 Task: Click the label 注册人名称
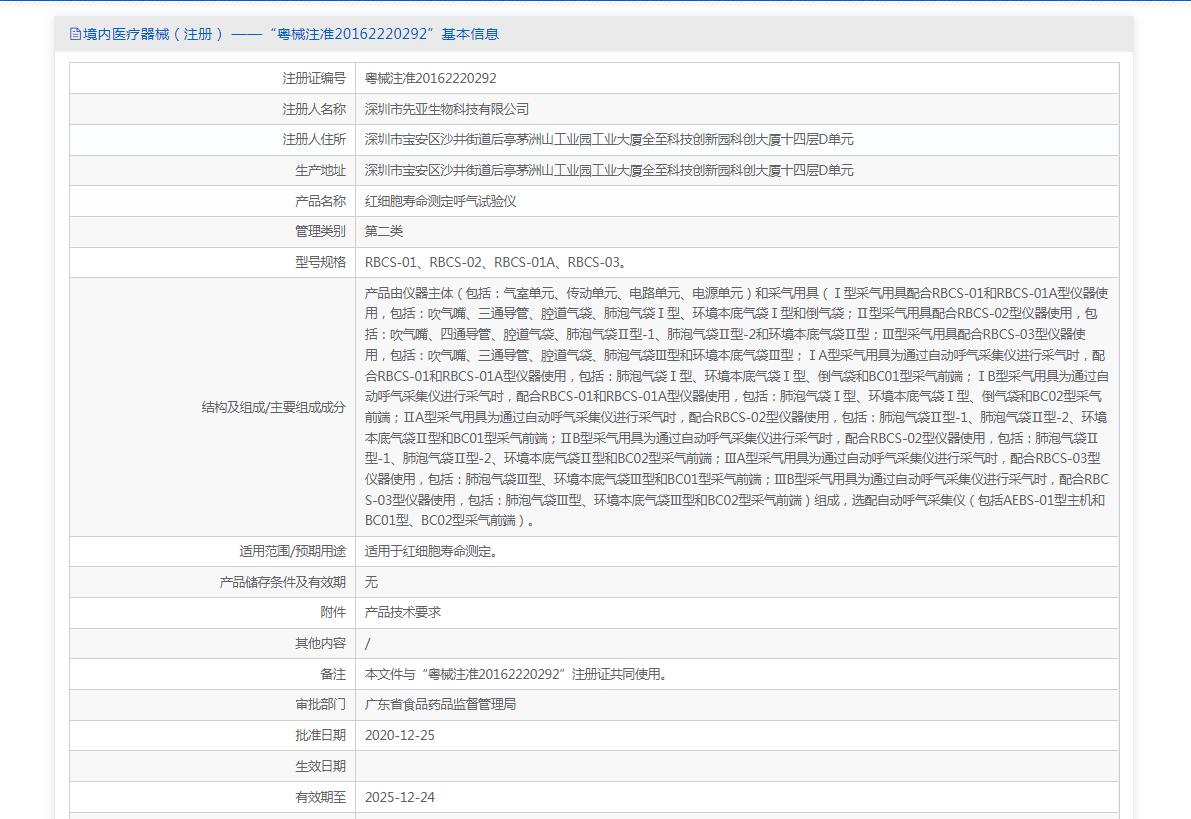314,109
